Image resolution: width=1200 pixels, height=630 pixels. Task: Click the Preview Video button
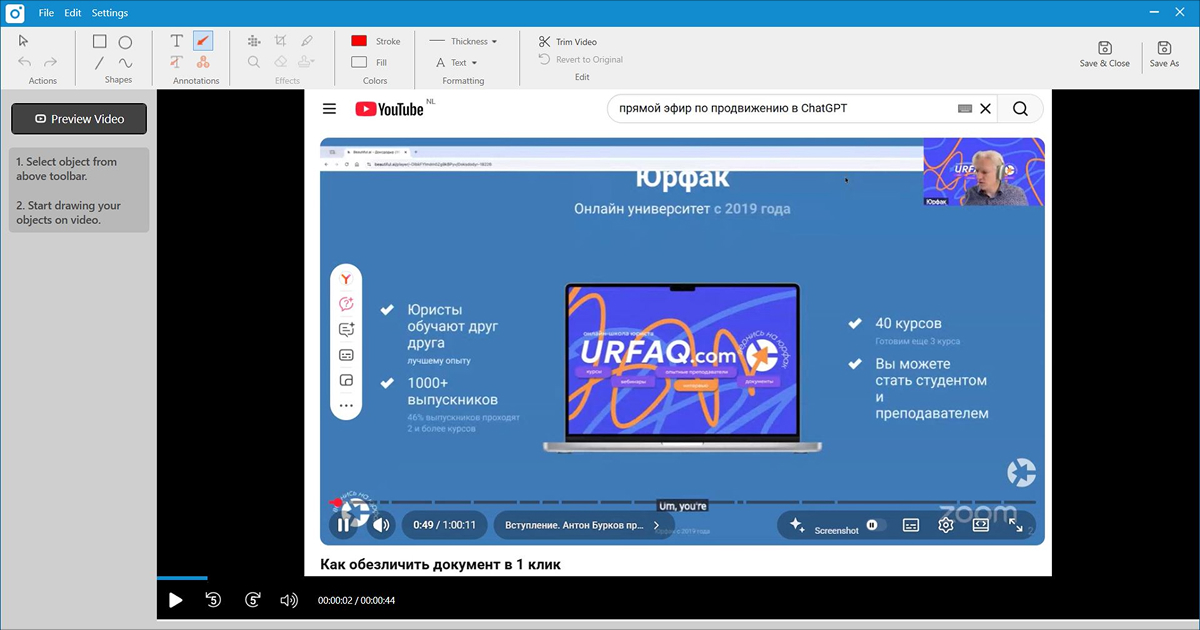79,119
